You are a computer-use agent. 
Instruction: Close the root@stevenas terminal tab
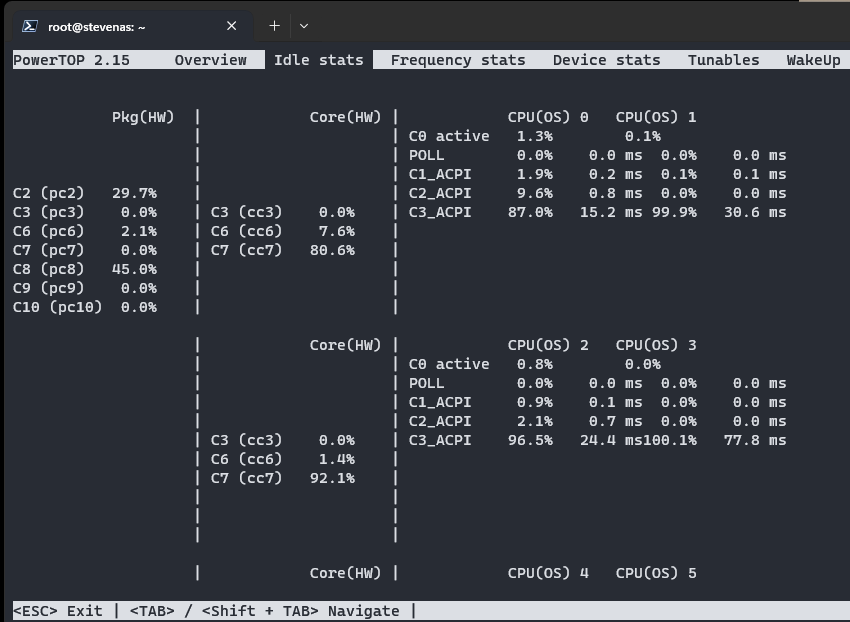point(231,26)
